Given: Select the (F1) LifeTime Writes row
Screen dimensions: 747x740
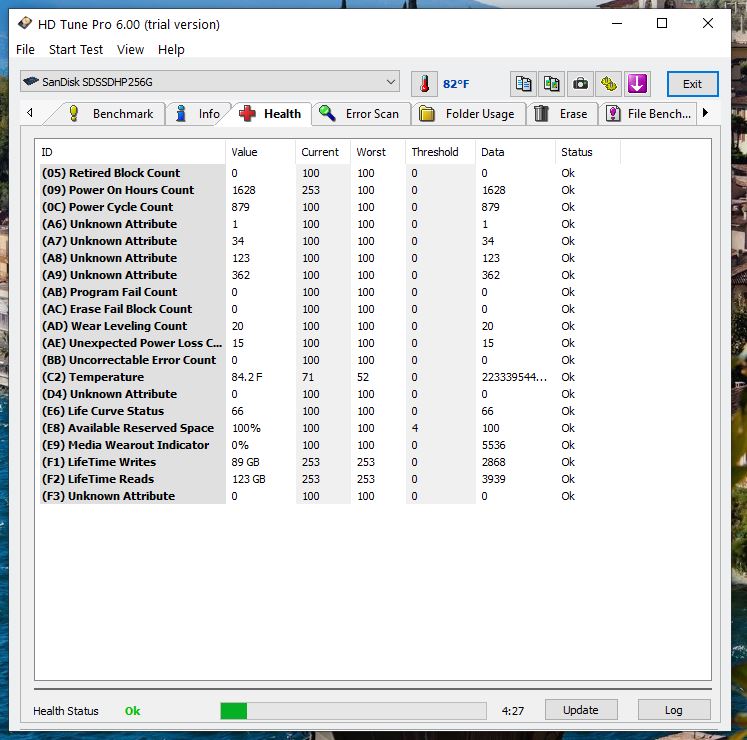Looking at the screenshot, I should pos(330,462).
